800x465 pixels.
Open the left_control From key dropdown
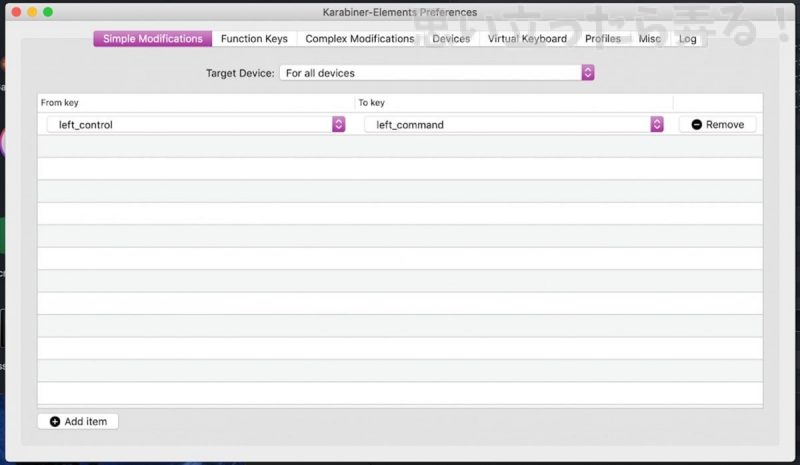(x=195, y=125)
